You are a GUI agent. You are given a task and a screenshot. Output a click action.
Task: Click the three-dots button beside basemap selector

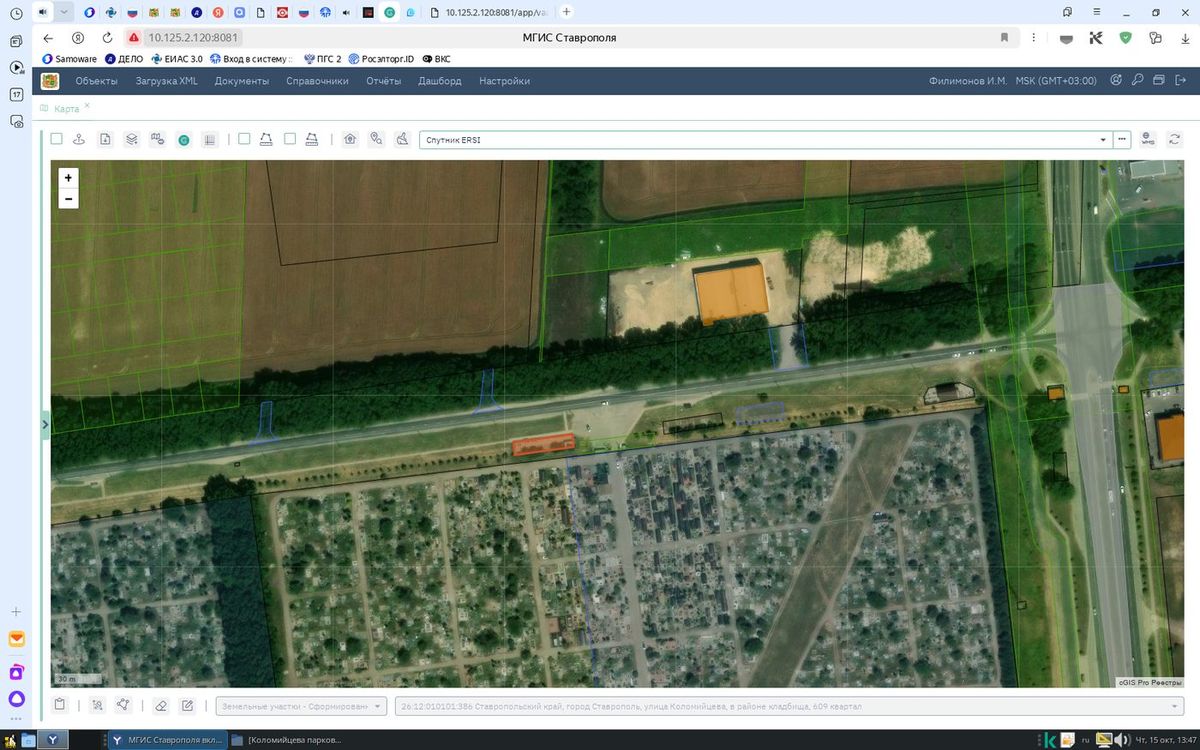pyautogui.click(x=1123, y=140)
